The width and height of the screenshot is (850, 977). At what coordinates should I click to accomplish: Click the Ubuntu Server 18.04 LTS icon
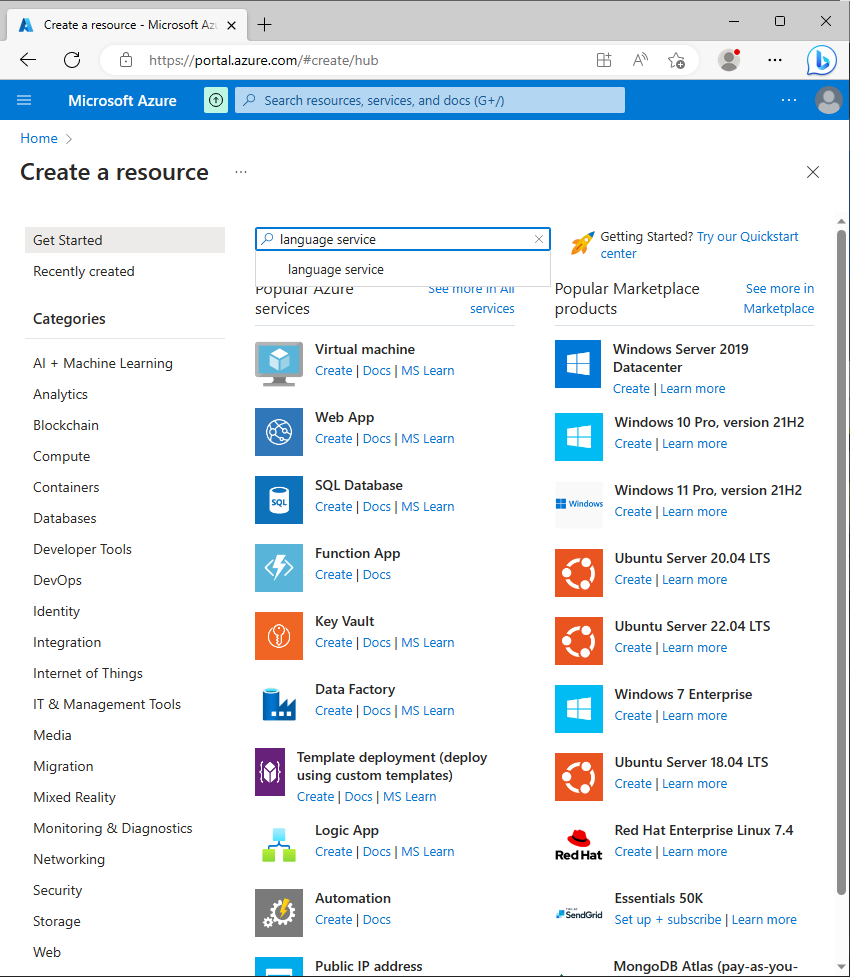click(x=579, y=777)
